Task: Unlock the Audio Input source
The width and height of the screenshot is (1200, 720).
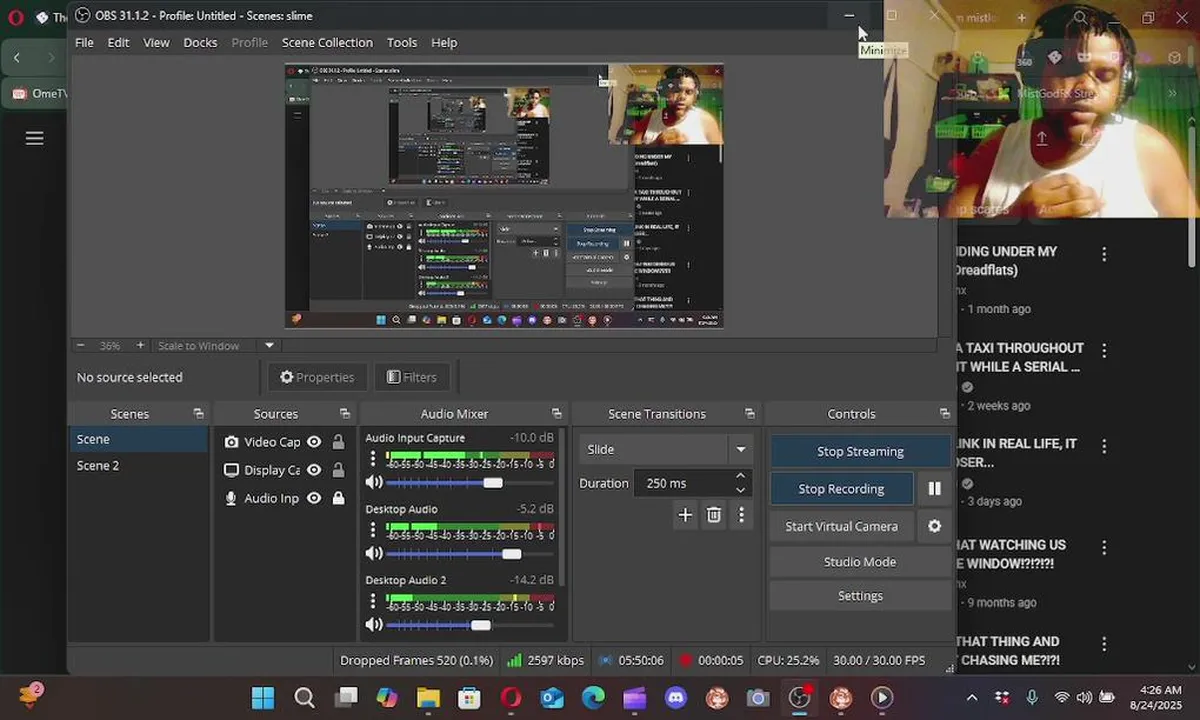Action: (x=338, y=498)
